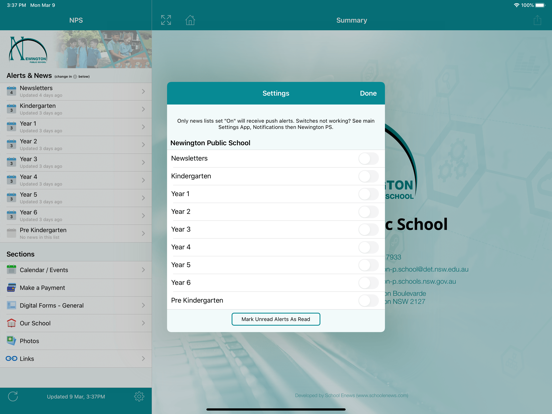The height and width of the screenshot is (414, 552).
Task: Tap the Newsletters calendar icon in sidebar
Action: (x=11, y=91)
